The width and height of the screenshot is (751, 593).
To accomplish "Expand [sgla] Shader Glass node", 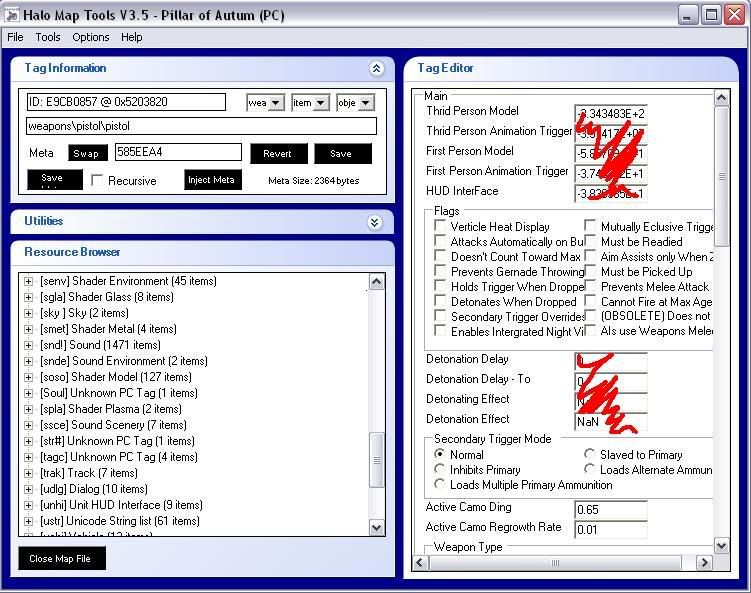I will [29, 297].
